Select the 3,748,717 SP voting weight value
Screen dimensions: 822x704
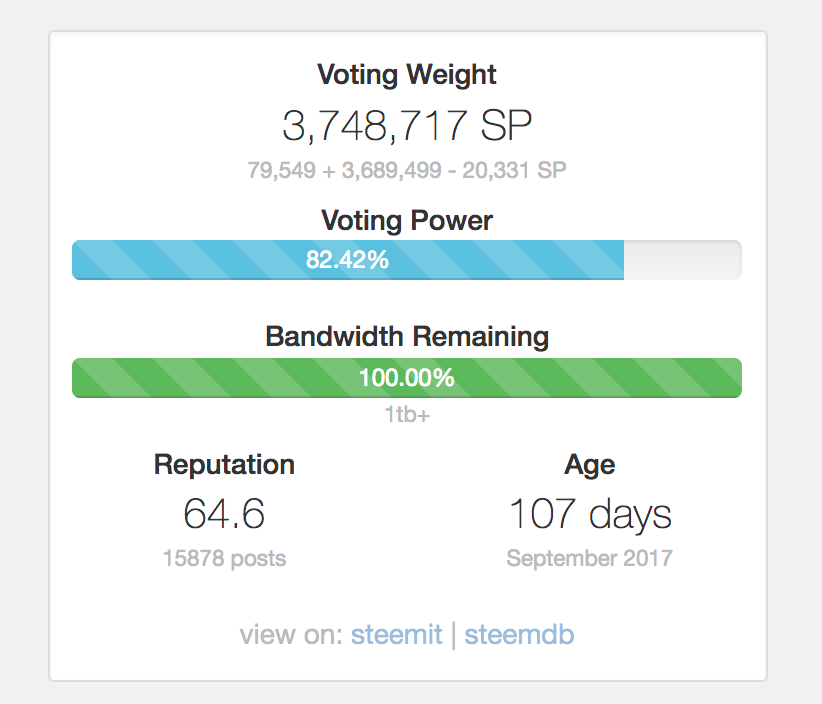point(407,126)
